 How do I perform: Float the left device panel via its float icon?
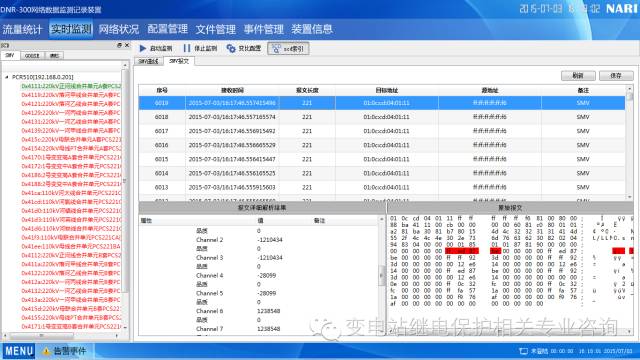[119, 45]
